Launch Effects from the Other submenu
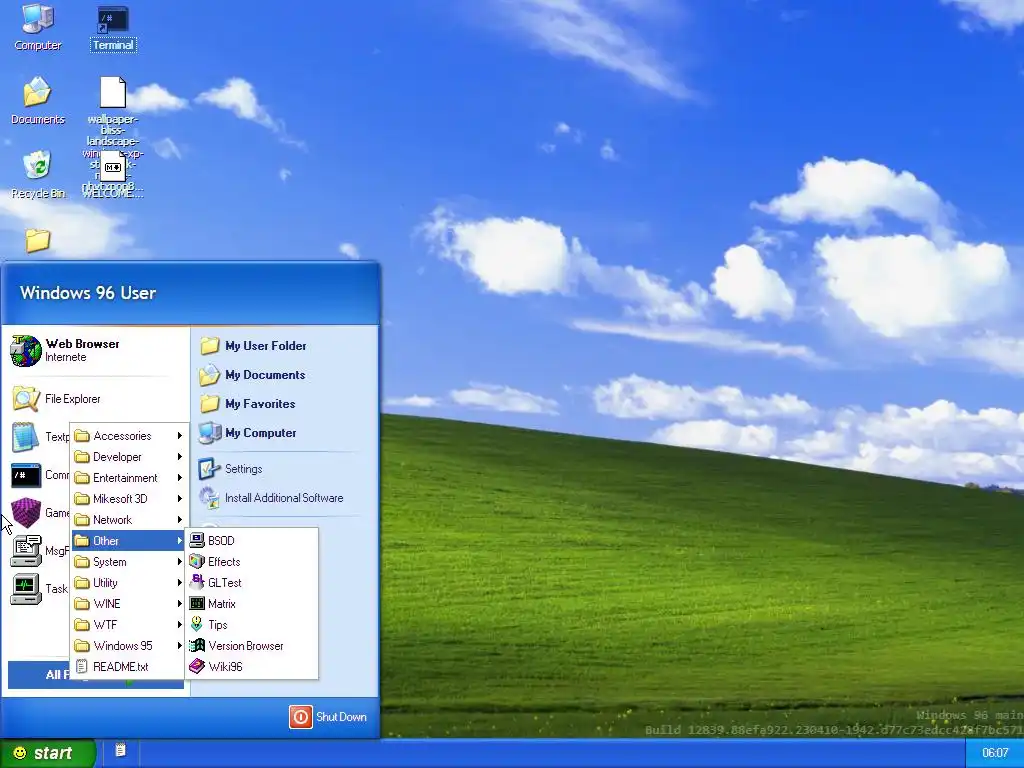Screen dimensions: 1024x768 [x=252, y=562]
